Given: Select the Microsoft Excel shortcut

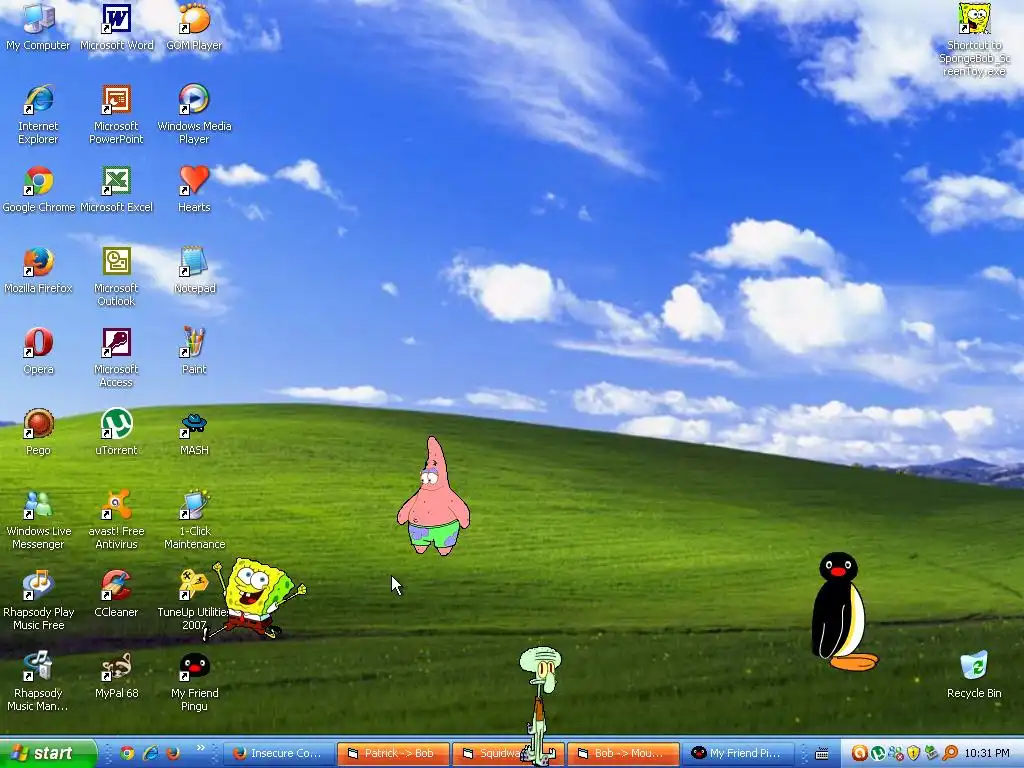Looking at the screenshot, I should point(116,189).
